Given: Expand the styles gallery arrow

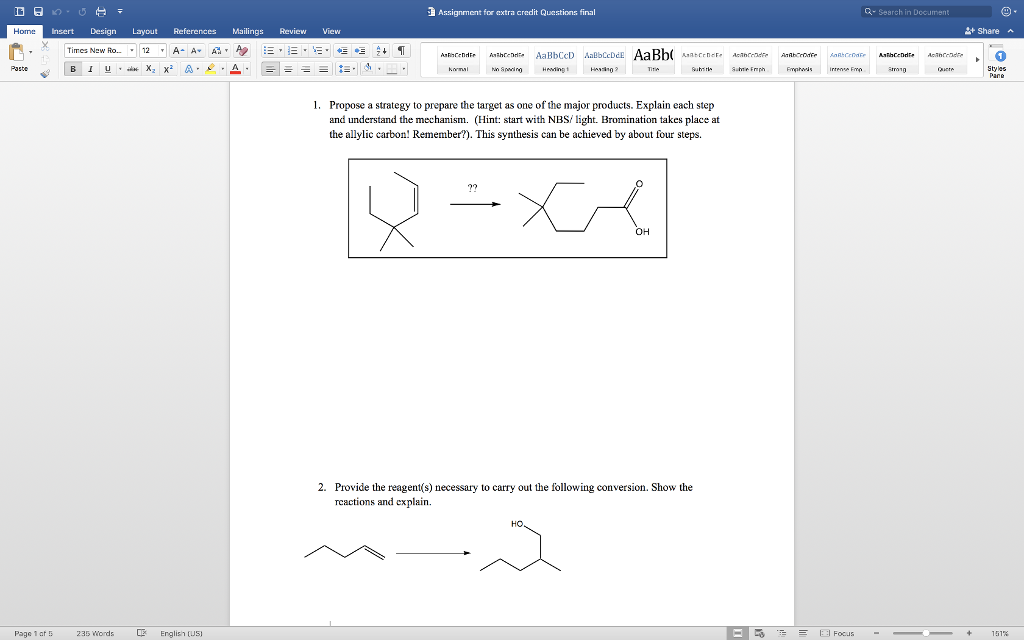Looking at the screenshot, I should click(977, 60).
